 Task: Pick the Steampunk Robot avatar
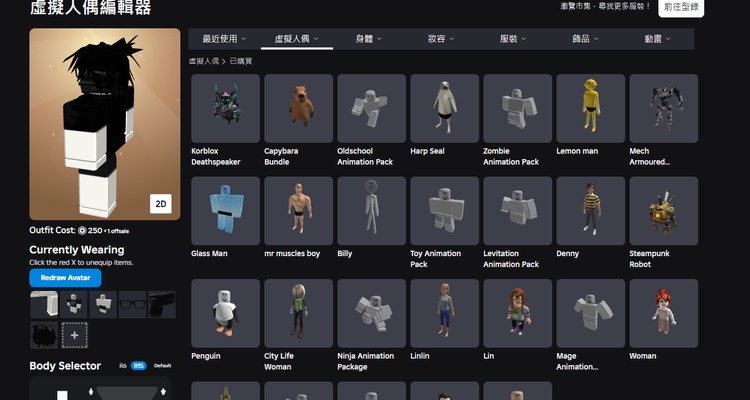(x=663, y=211)
